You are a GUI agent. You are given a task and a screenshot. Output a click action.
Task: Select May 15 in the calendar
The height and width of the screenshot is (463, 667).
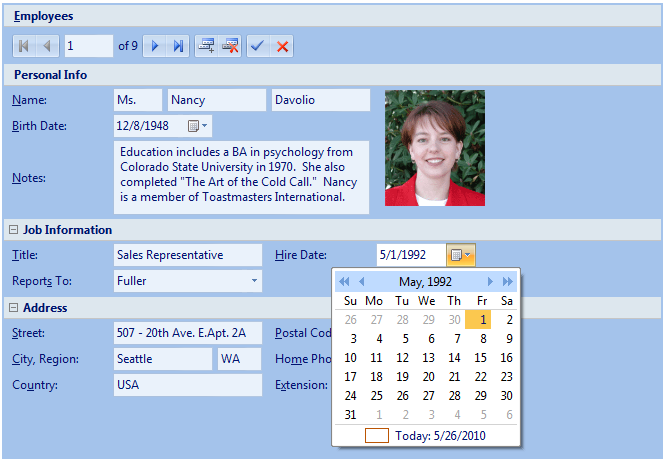point(481,358)
